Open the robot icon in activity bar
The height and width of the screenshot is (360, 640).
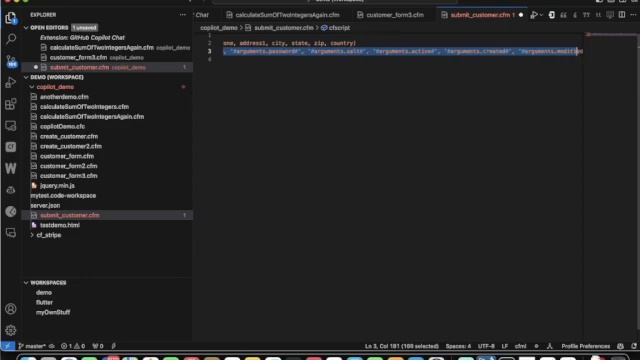click(11, 190)
